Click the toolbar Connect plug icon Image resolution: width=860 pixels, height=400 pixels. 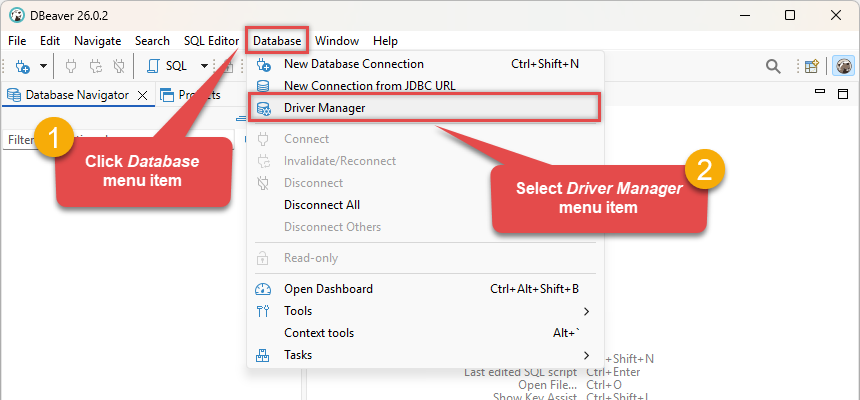pos(71,66)
